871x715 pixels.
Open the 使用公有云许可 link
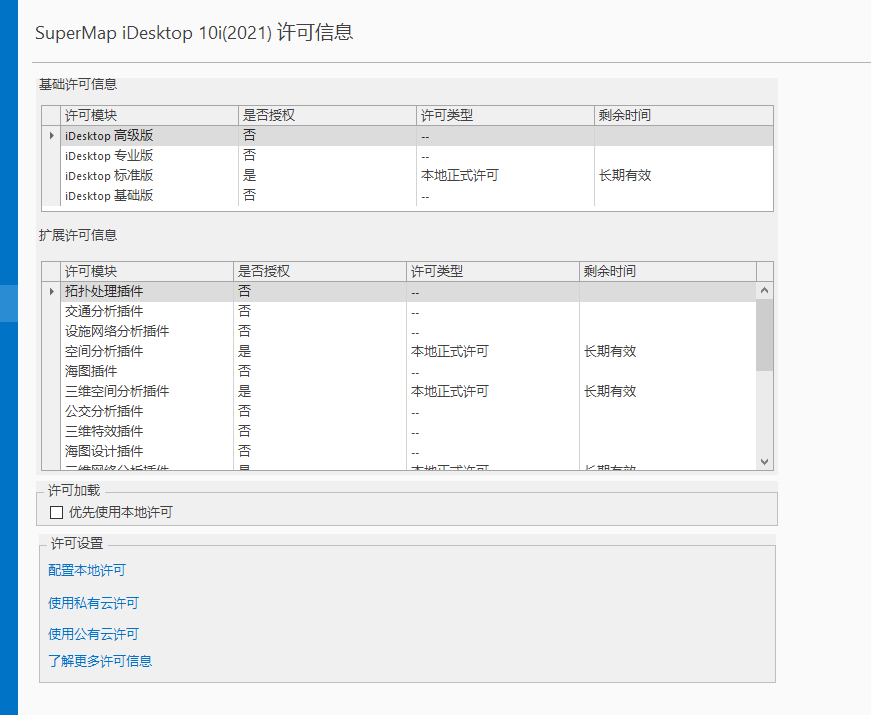coord(93,634)
